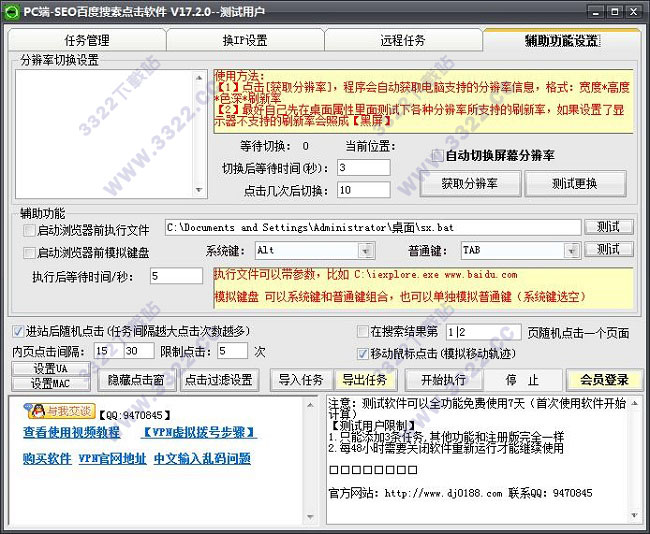Screen dimensions: 650x534
Task: Click the 切换后等待时间(秒) input field
Action: point(364,168)
